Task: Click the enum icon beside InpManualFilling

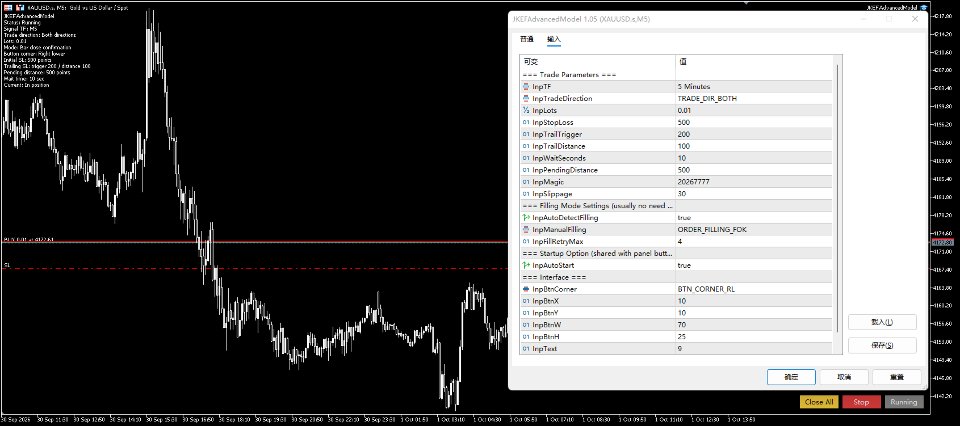Action: [526, 230]
